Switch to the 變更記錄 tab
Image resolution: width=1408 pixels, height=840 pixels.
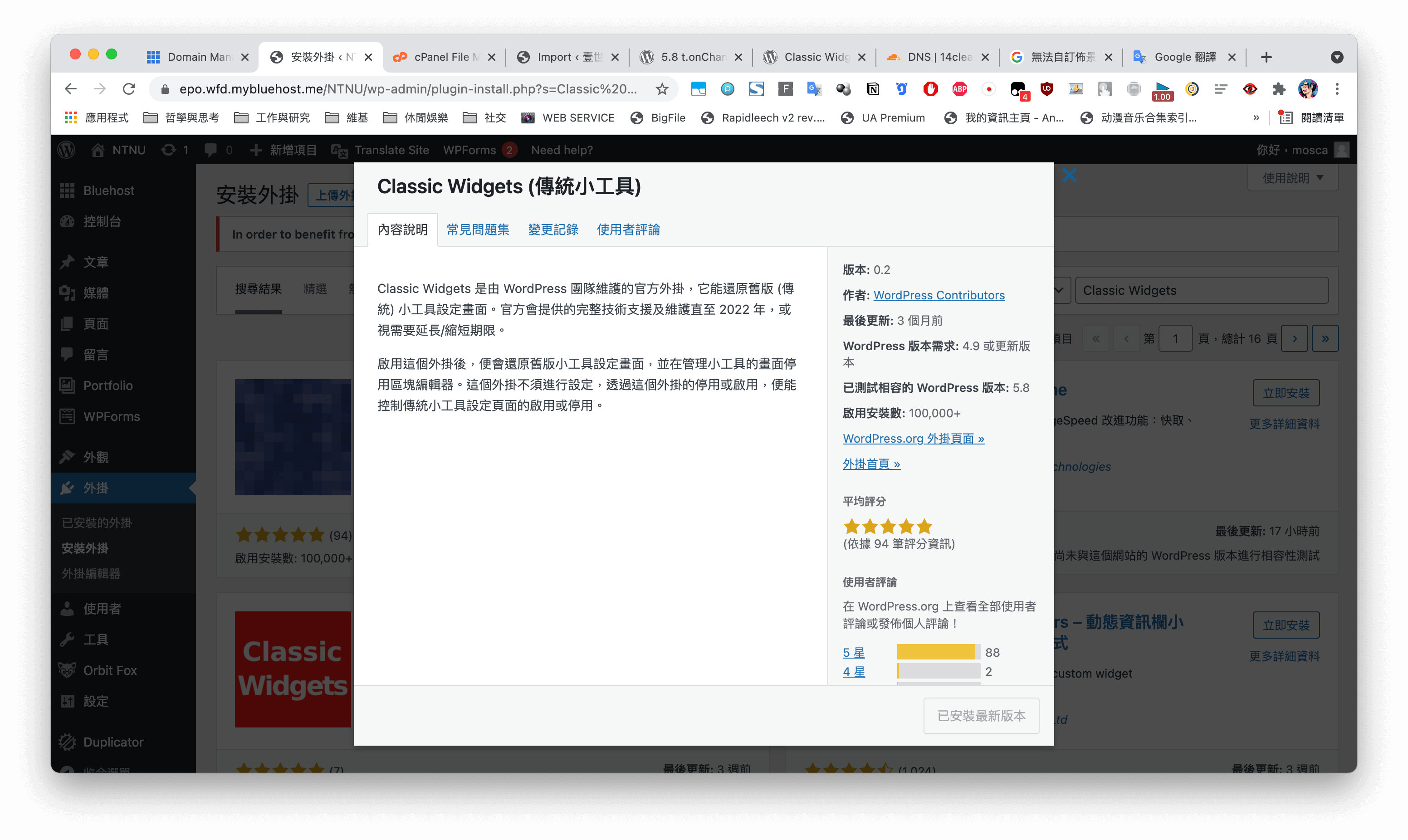[x=553, y=230]
